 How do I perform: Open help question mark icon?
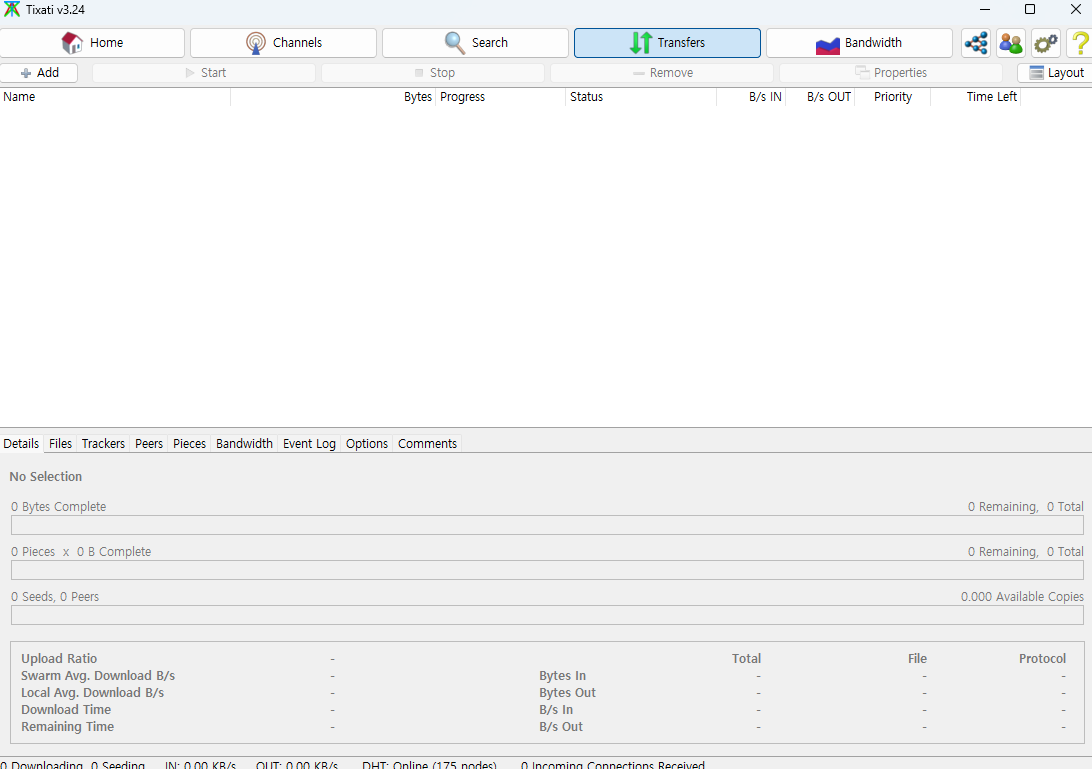point(1079,42)
